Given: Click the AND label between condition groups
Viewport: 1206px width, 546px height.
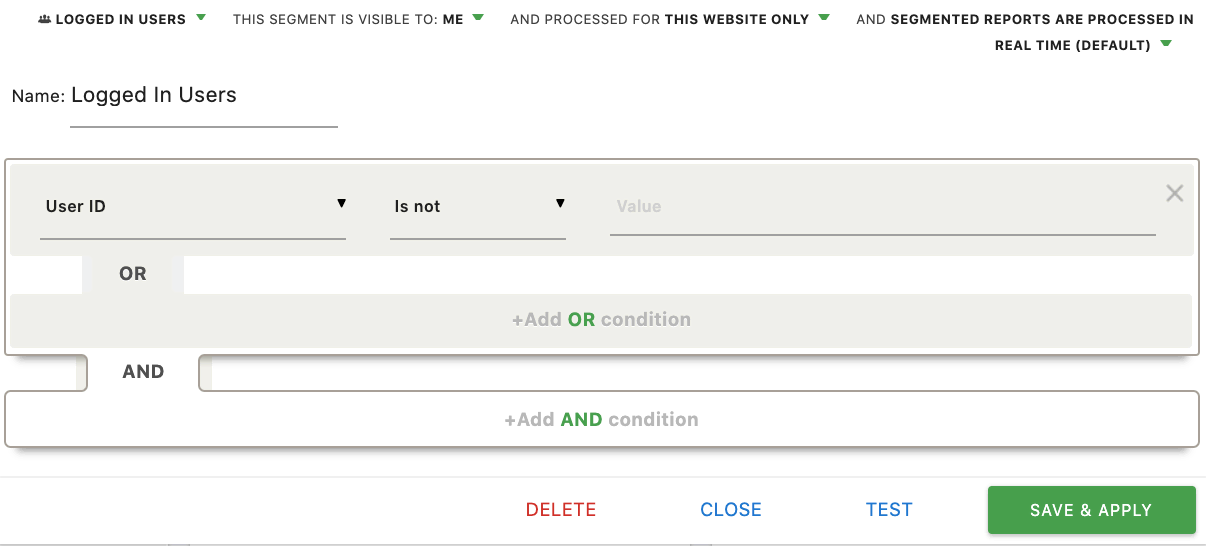Looking at the screenshot, I should click(143, 372).
